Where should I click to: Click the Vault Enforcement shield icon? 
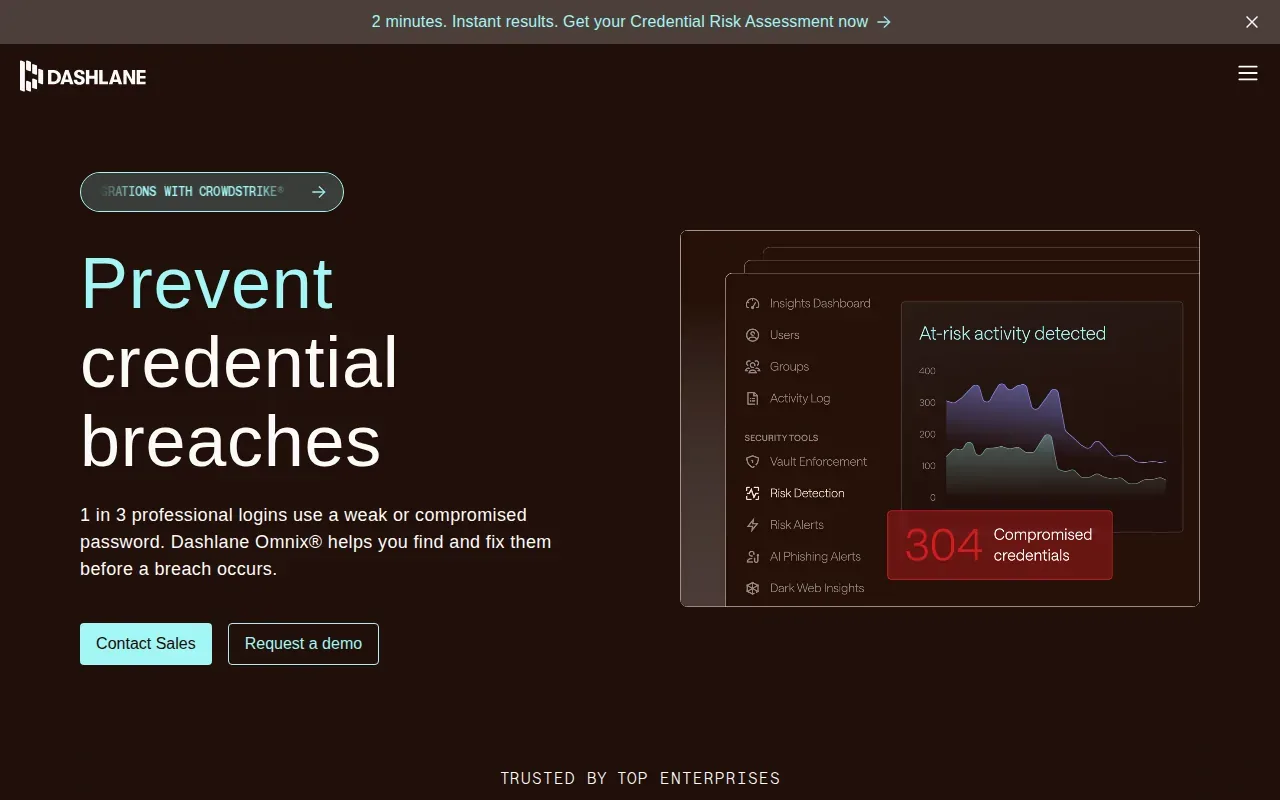753,462
